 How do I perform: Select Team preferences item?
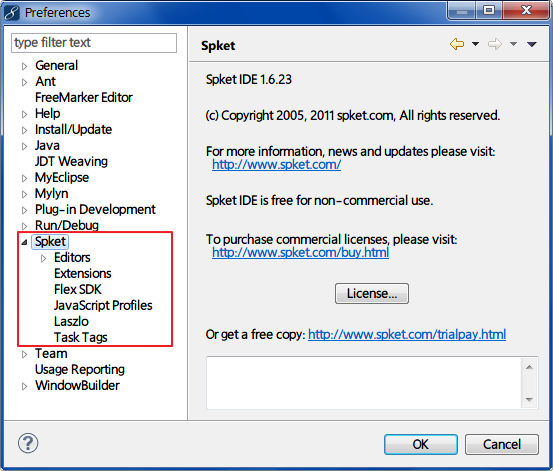pos(51,354)
